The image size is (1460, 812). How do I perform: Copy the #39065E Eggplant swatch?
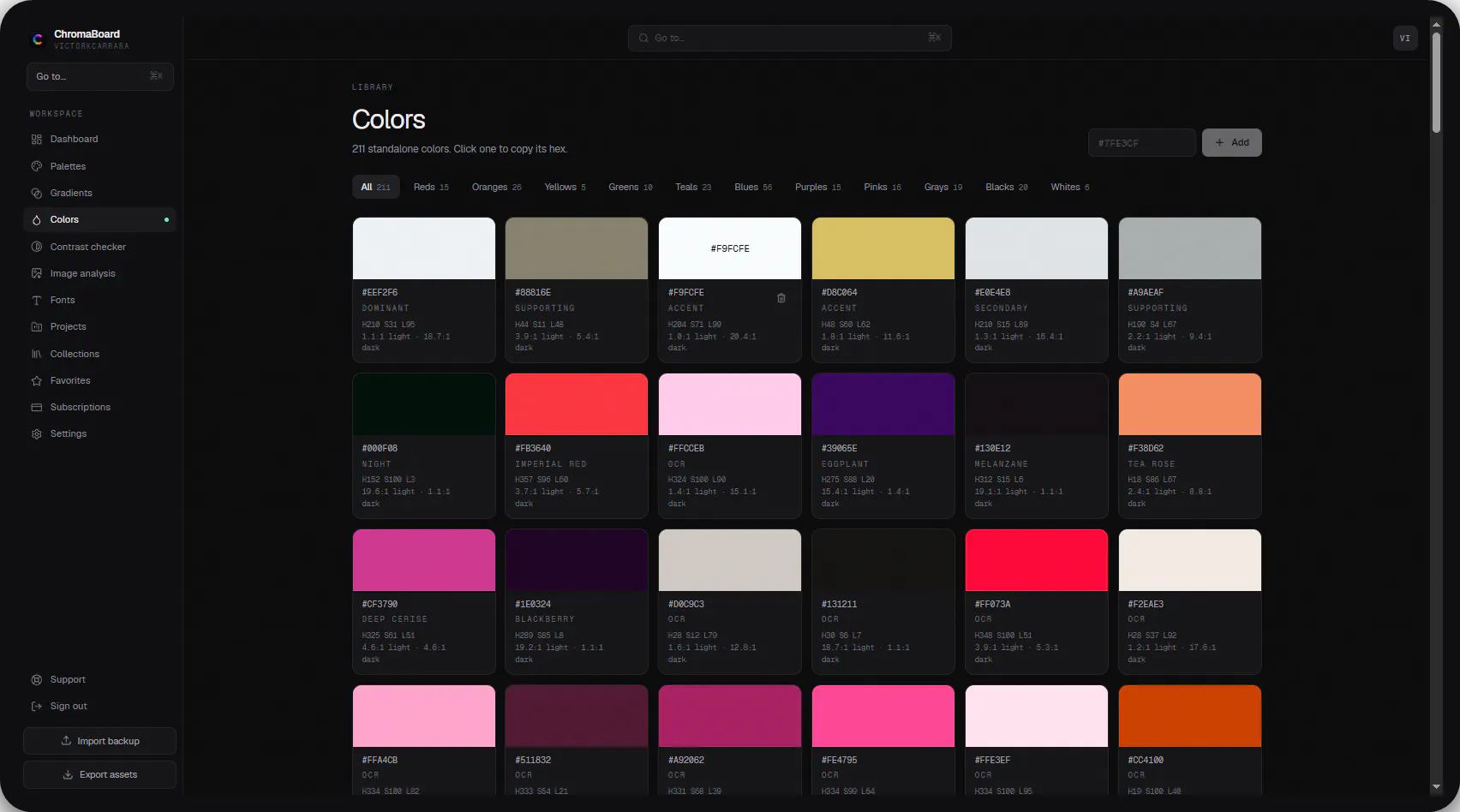click(883, 404)
